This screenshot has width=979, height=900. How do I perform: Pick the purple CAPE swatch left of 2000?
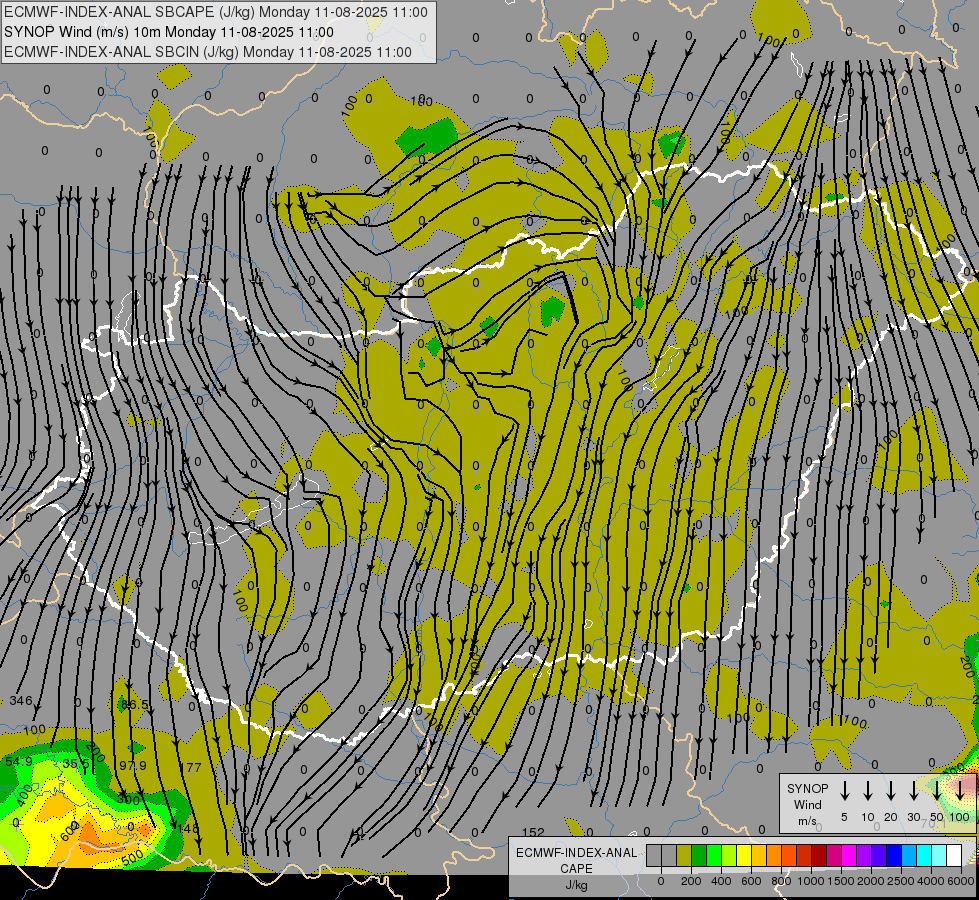click(x=863, y=856)
